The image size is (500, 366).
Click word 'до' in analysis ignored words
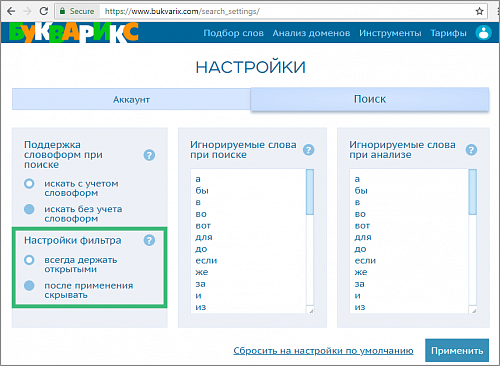(x=360, y=249)
